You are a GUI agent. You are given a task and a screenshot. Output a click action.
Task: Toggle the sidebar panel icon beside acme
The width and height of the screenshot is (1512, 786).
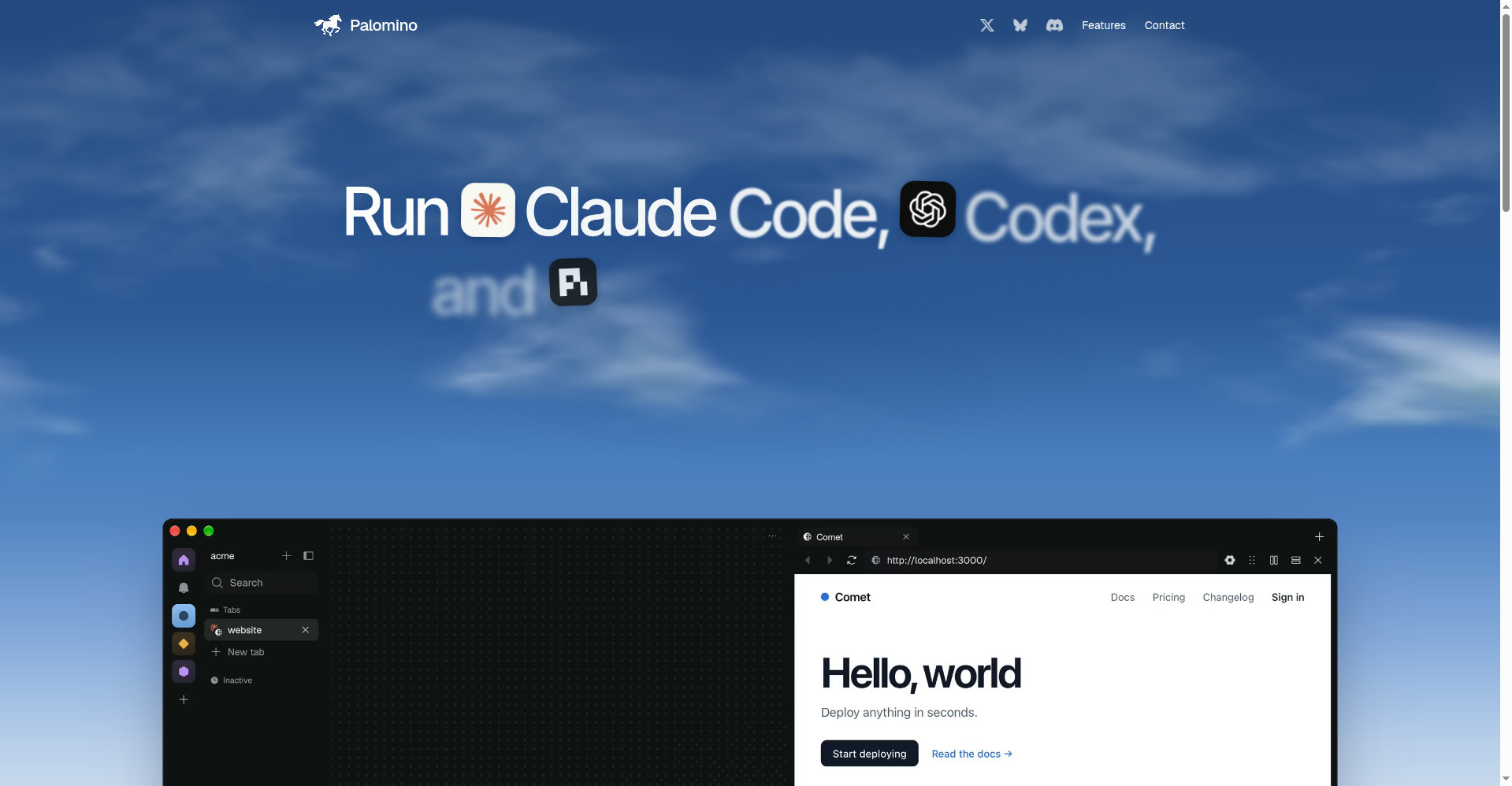(x=308, y=556)
